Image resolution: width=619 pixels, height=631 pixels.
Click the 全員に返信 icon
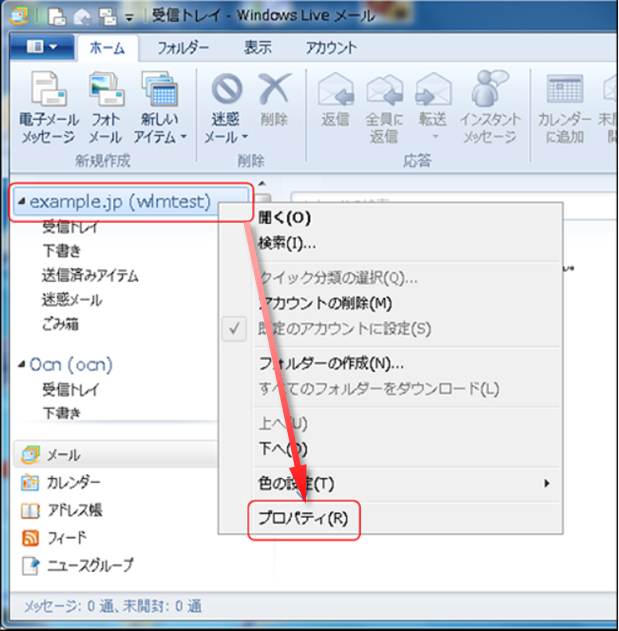tap(384, 89)
